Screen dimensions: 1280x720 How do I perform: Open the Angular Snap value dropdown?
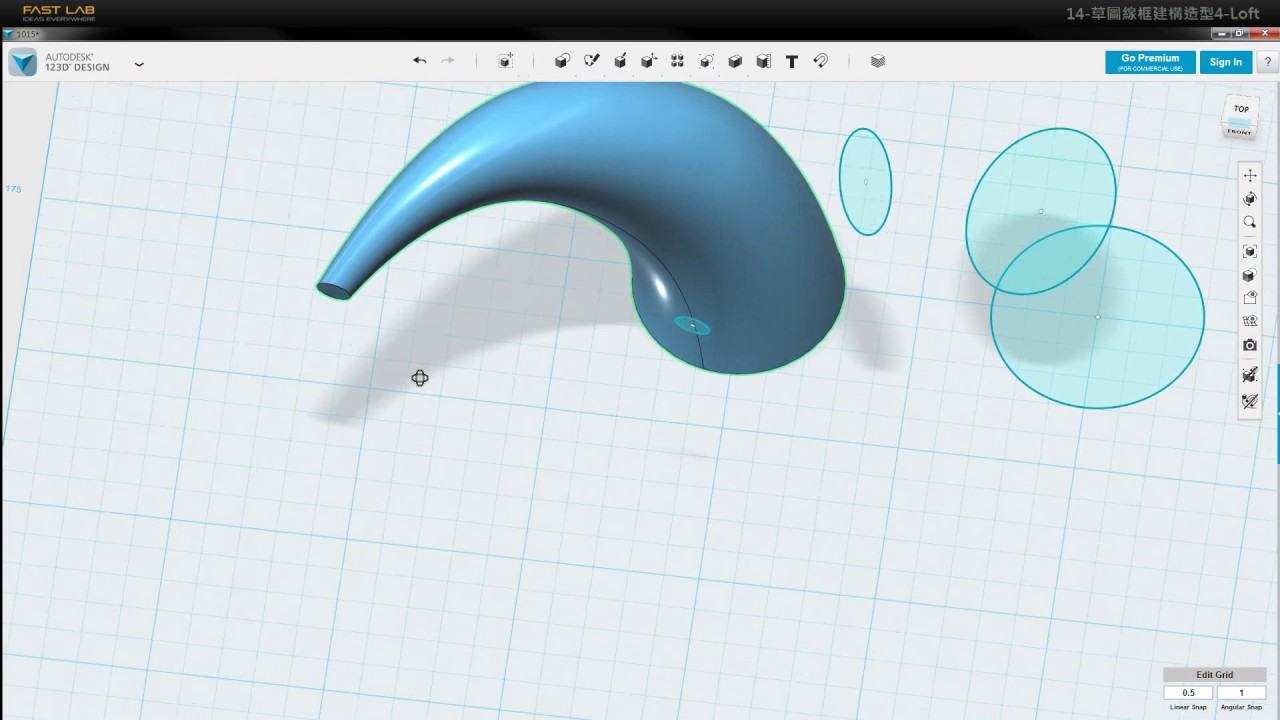(x=1241, y=692)
